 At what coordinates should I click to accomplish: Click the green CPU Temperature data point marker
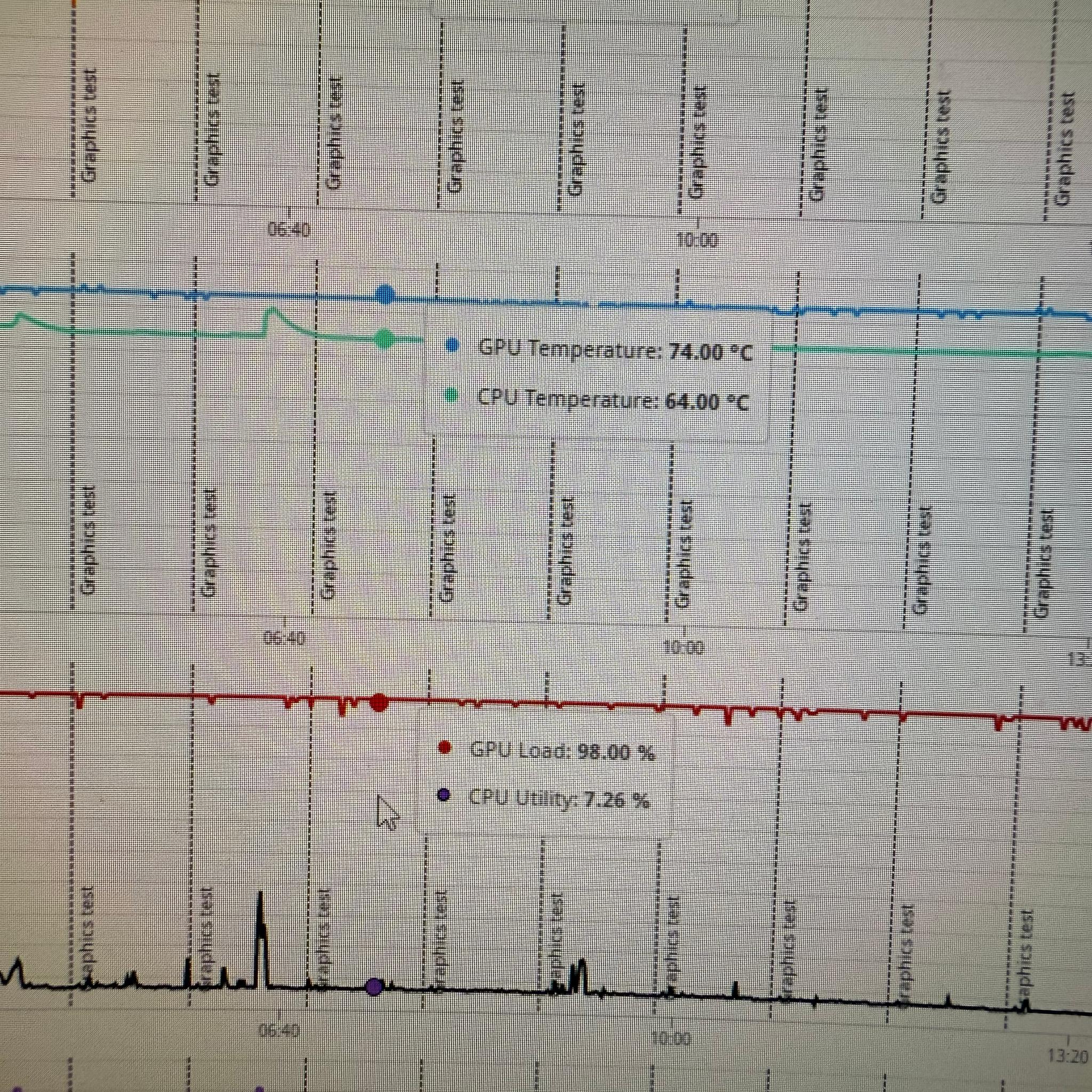pyautogui.click(x=384, y=339)
